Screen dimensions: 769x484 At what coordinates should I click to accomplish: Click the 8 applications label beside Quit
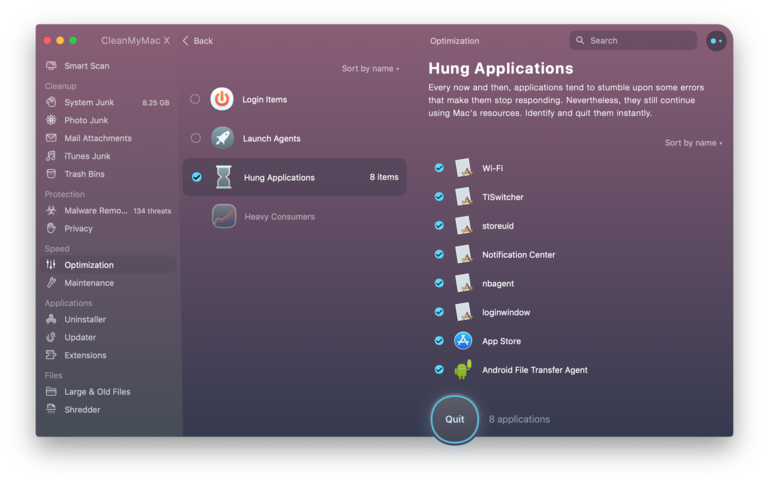click(519, 419)
